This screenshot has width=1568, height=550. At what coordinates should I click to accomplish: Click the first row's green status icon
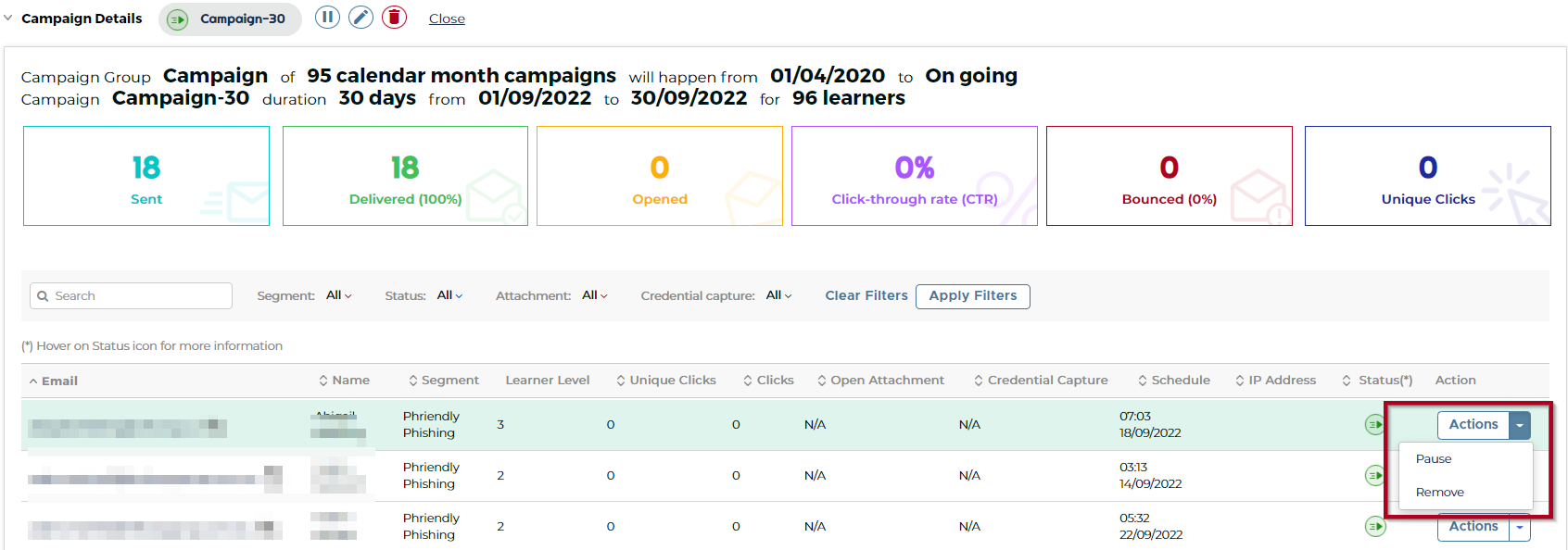point(1375,425)
